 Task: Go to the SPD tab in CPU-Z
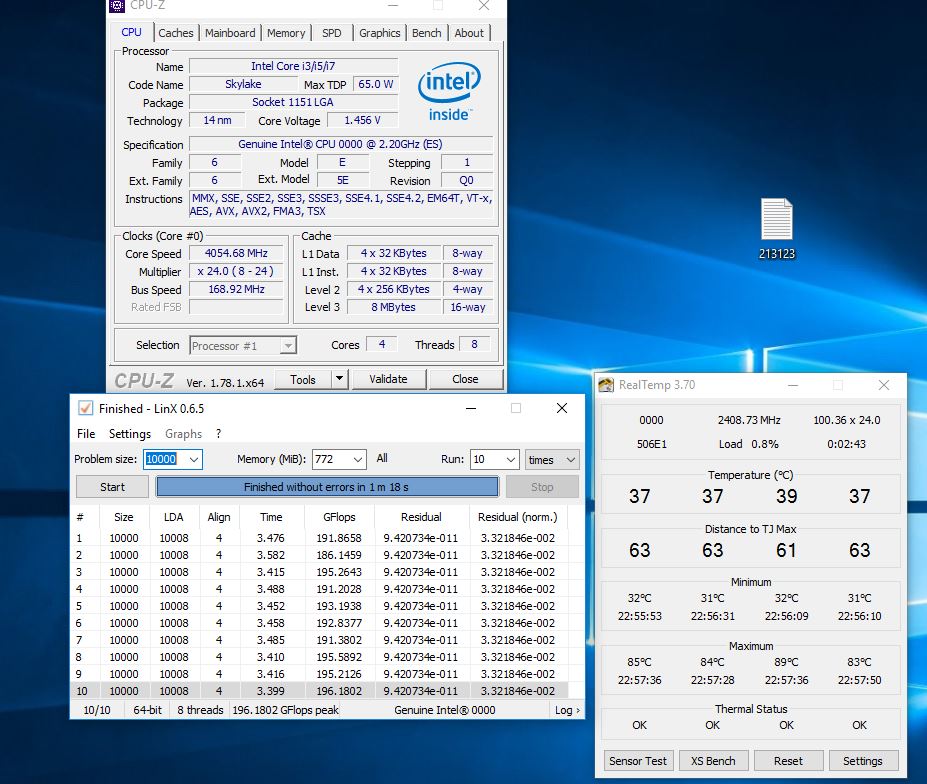coord(332,33)
